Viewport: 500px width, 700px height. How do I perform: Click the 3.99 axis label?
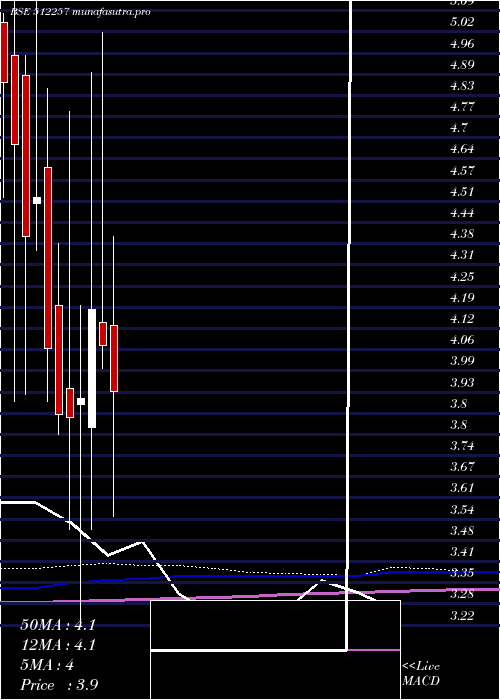pos(462,361)
